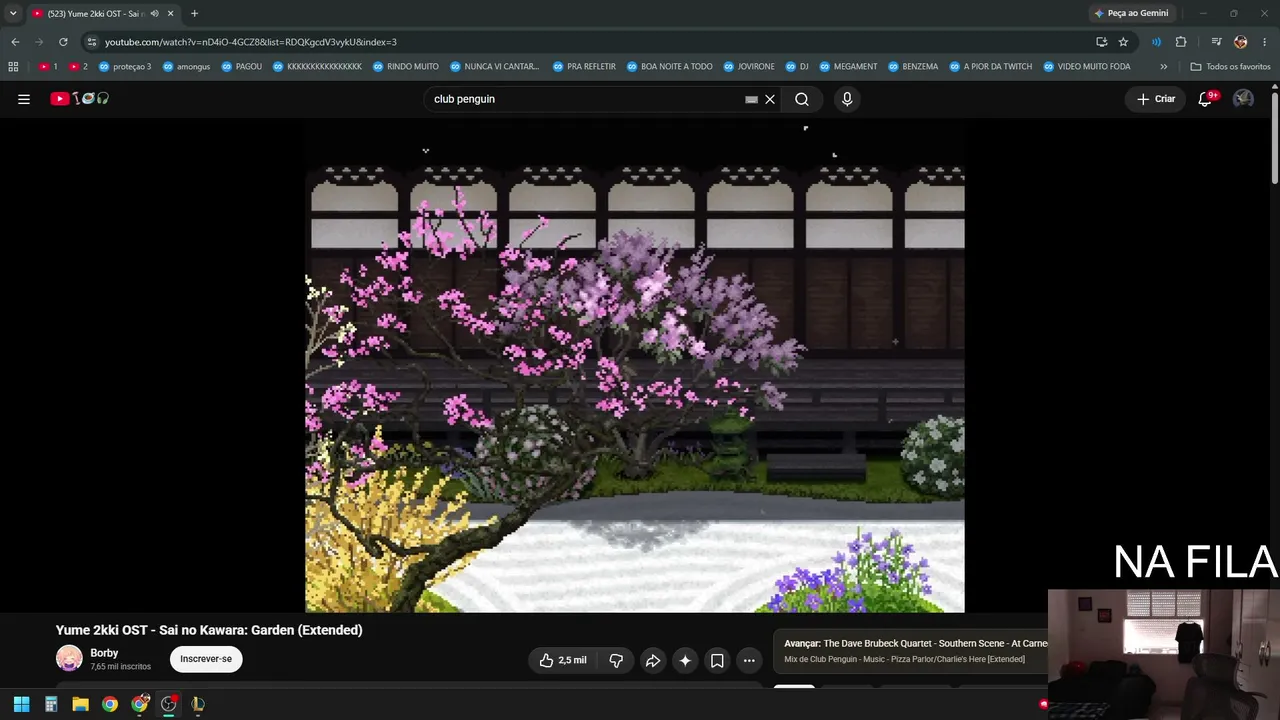Screen dimensions: 1280x720
Task: Open a new browser tab
Action: point(194,13)
